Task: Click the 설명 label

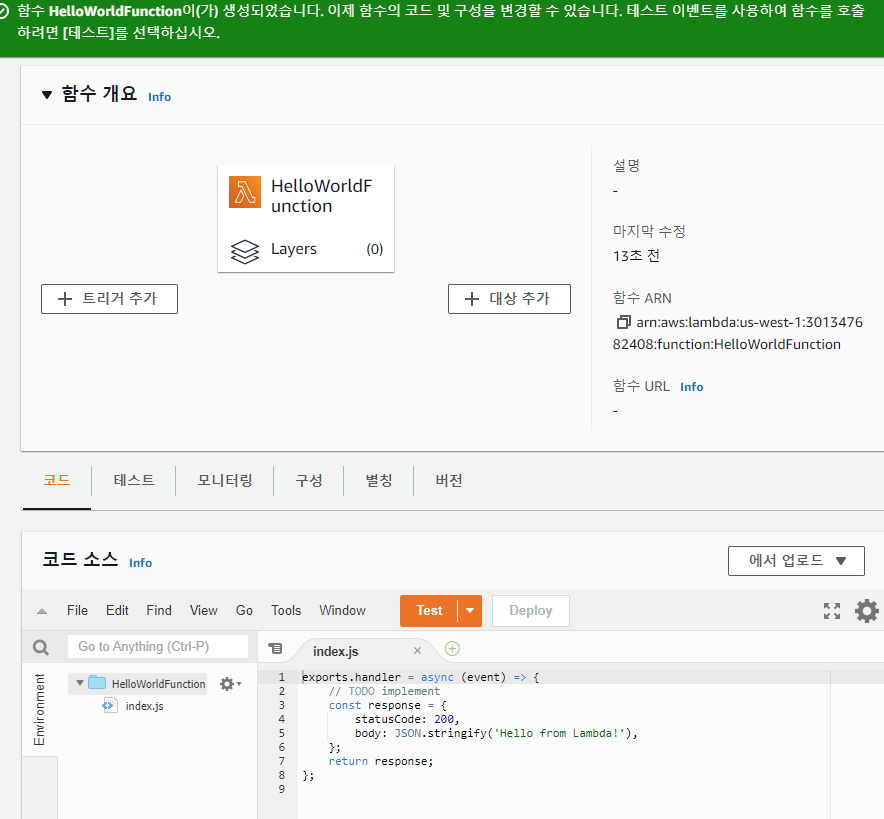Action: click(x=626, y=166)
